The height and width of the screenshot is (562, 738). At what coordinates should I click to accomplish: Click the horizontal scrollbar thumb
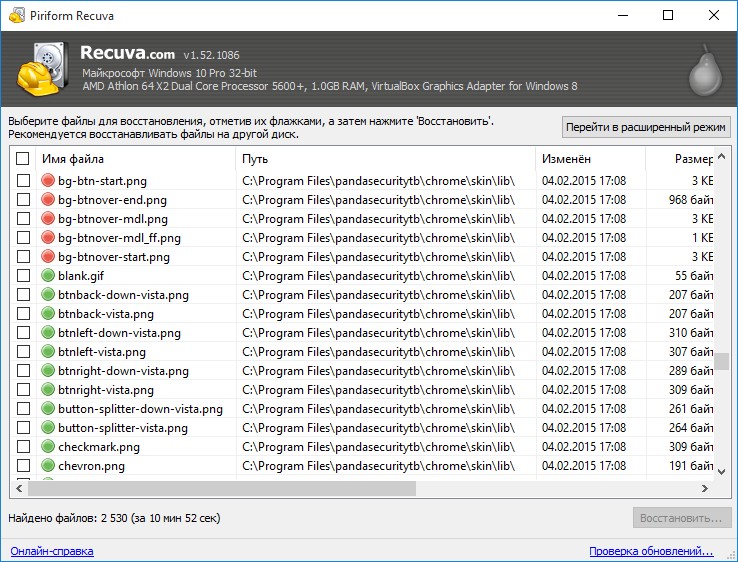pyautogui.click(x=222, y=489)
